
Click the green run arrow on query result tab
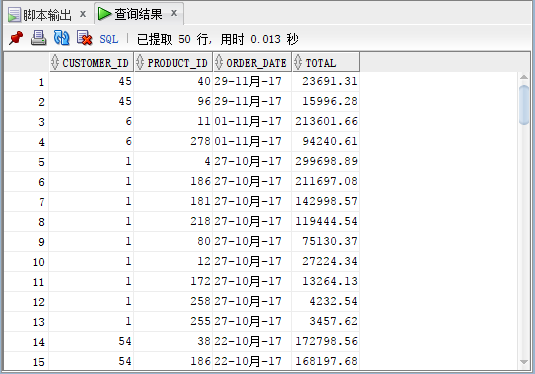click(104, 14)
